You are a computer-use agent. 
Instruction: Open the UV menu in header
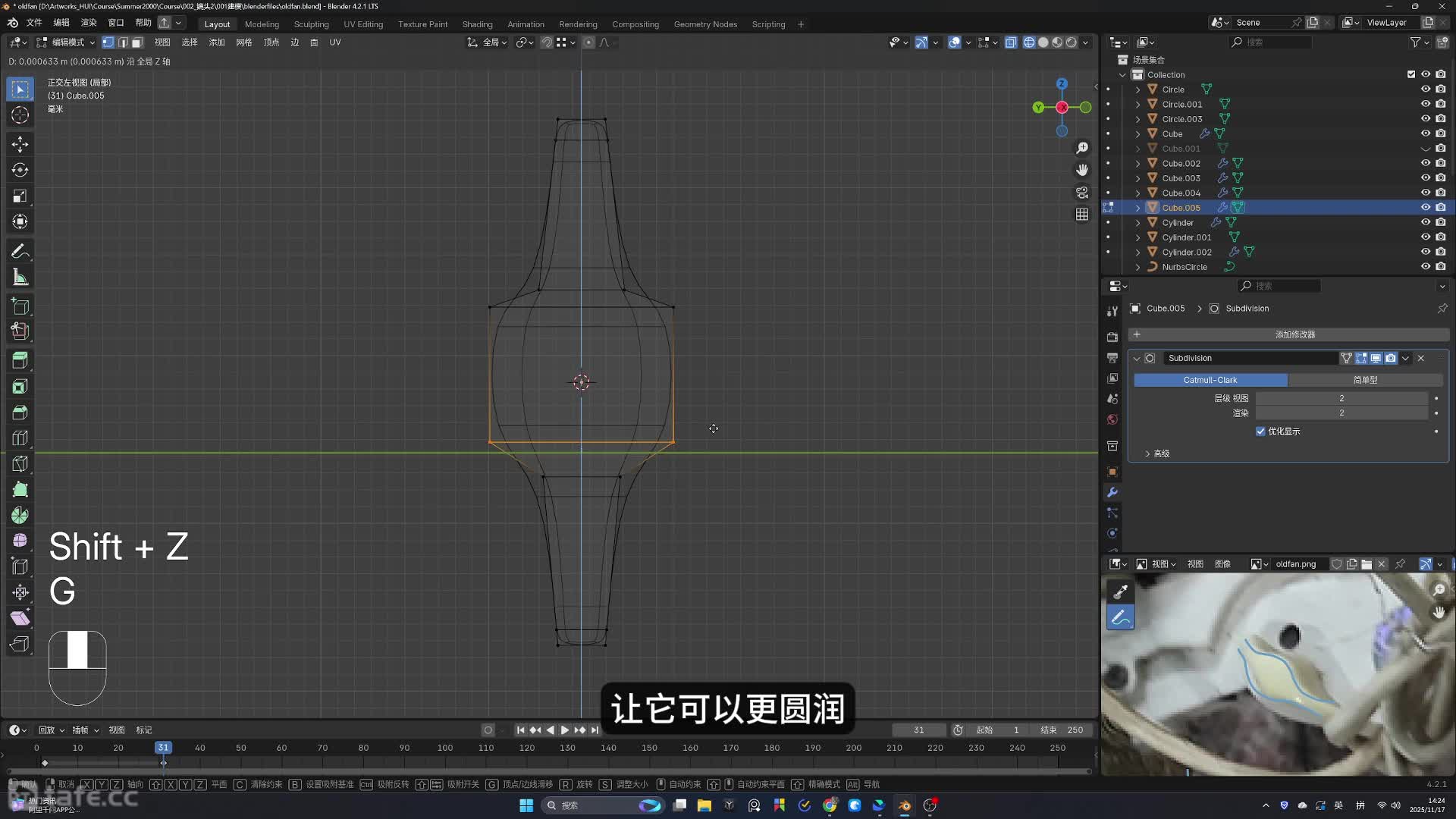(x=335, y=42)
